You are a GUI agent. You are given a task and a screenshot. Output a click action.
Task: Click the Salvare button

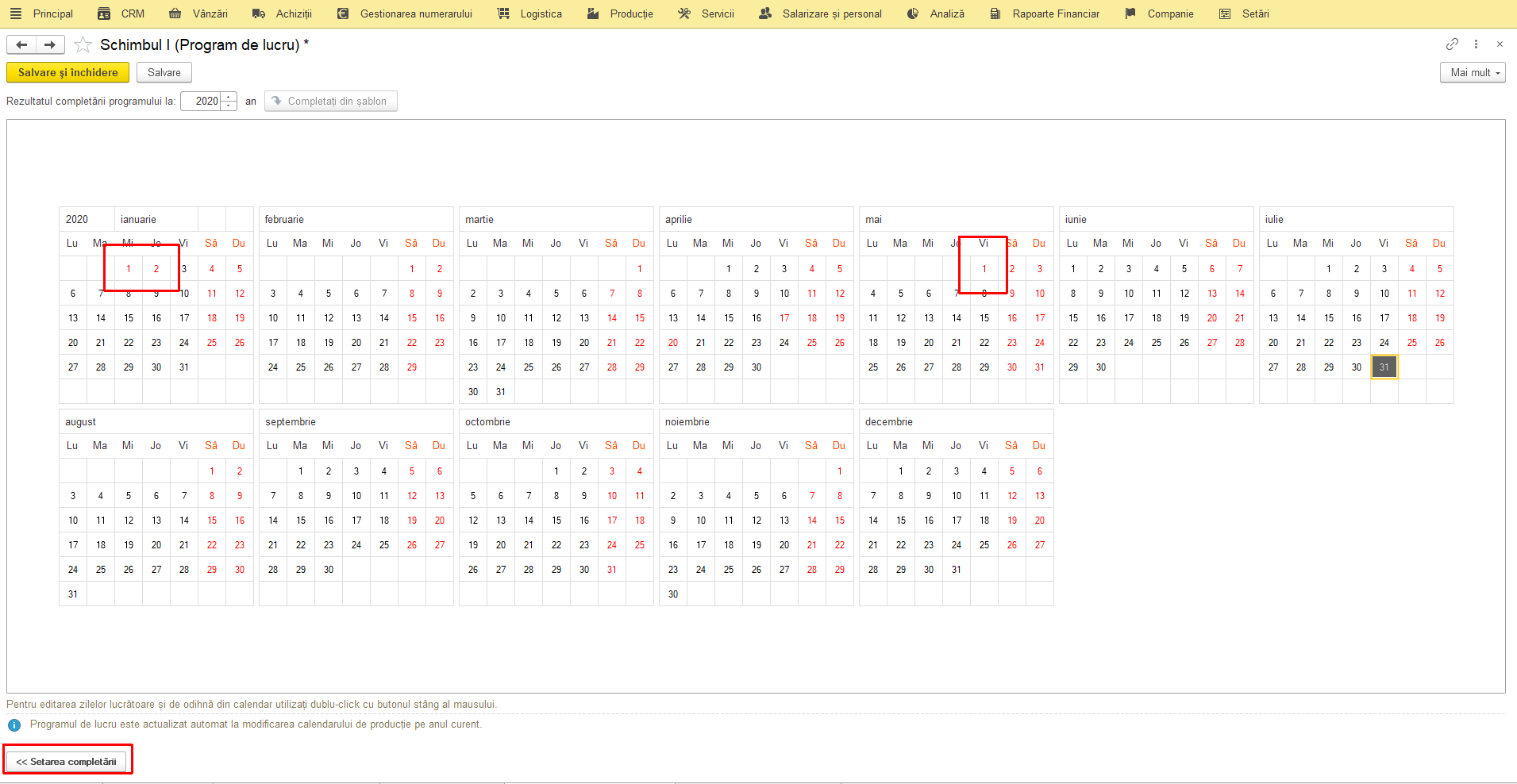pyautogui.click(x=164, y=72)
